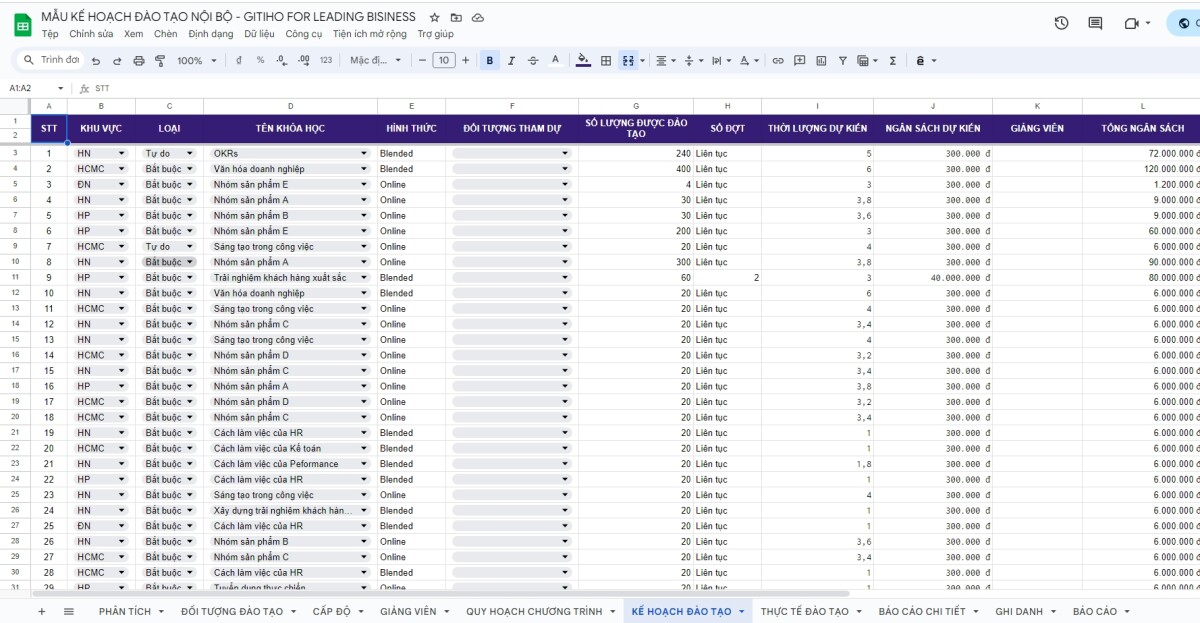The height and width of the screenshot is (623, 1200).
Task: Open the fill color picker
Action: 584,61
